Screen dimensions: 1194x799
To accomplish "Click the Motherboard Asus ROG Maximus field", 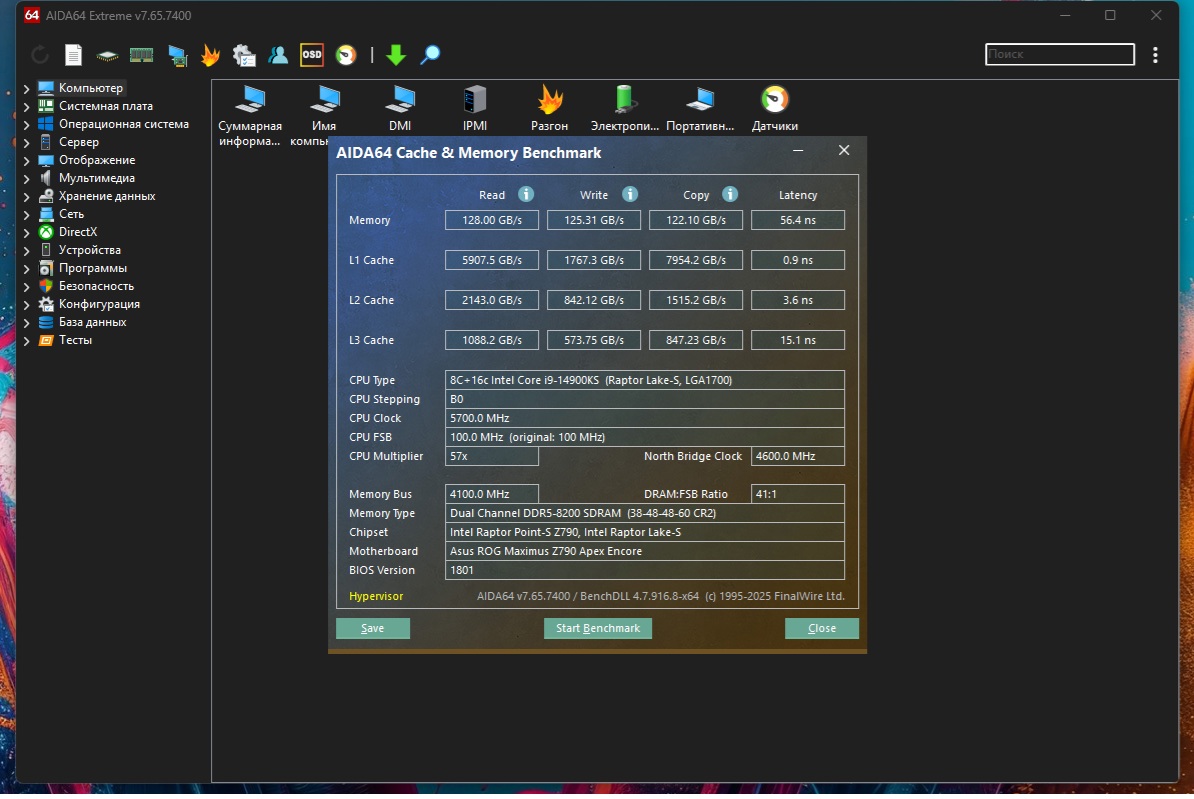I will (x=645, y=551).
